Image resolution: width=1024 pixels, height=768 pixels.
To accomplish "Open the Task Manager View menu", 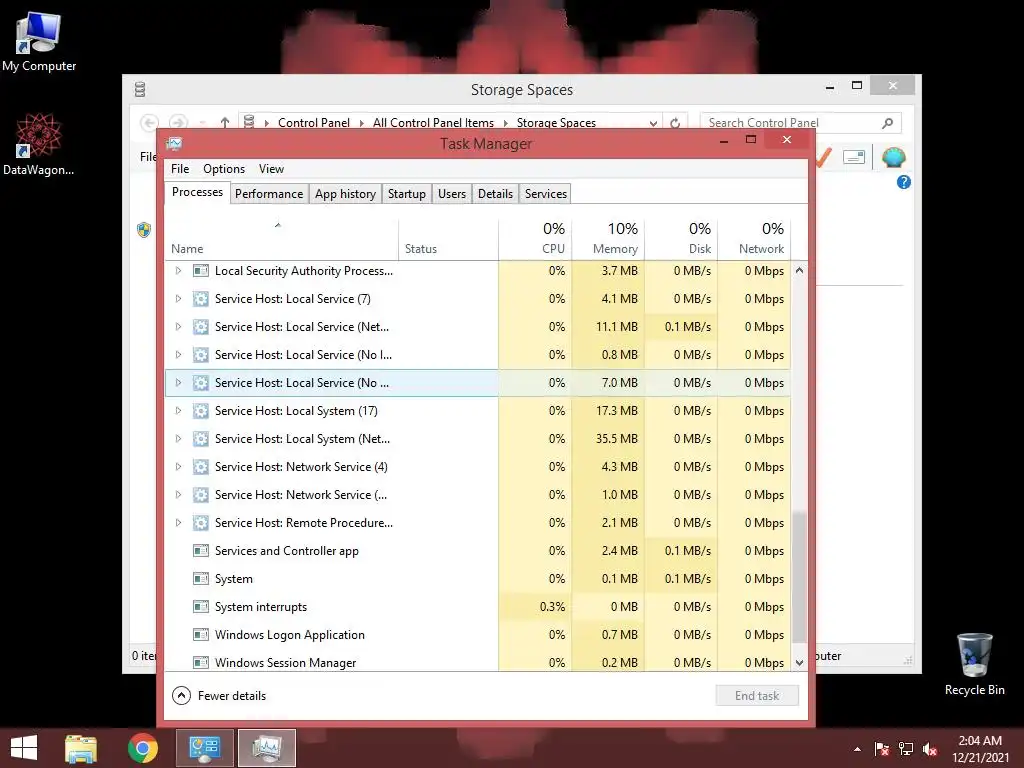I will click(271, 168).
